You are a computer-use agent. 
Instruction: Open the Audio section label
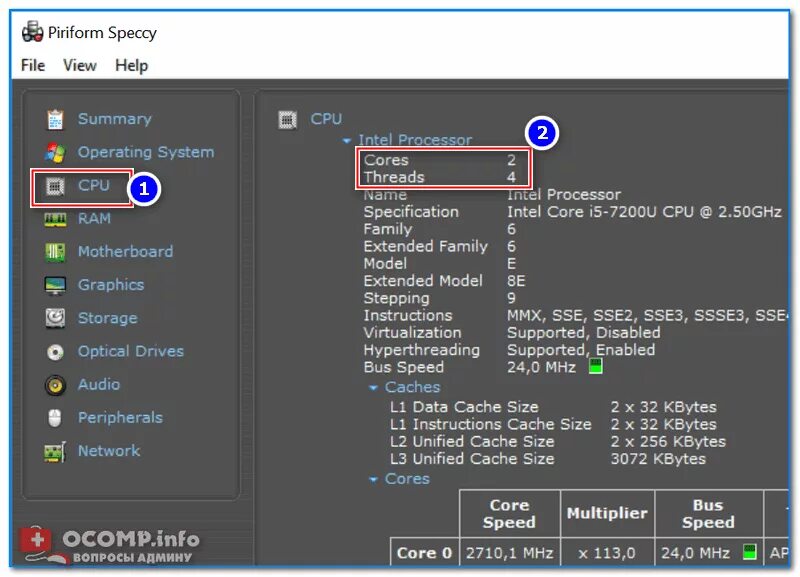coord(99,384)
